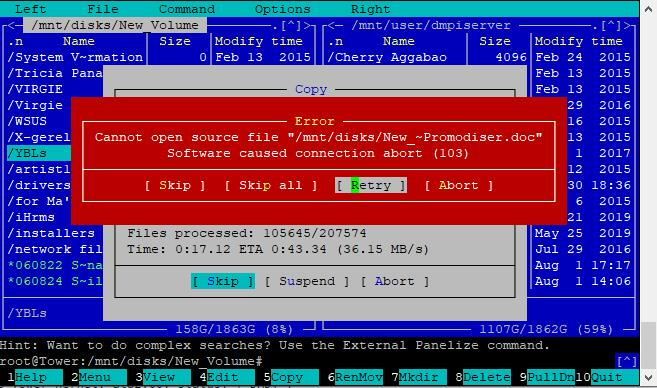Image resolution: width=657 pixels, height=388 pixels.
Task: Open the Options menu
Action: pos(283,9)
